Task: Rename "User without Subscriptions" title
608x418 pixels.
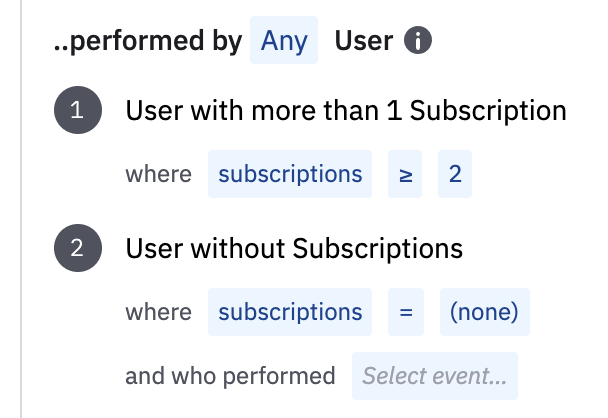Action: (294, 249)
